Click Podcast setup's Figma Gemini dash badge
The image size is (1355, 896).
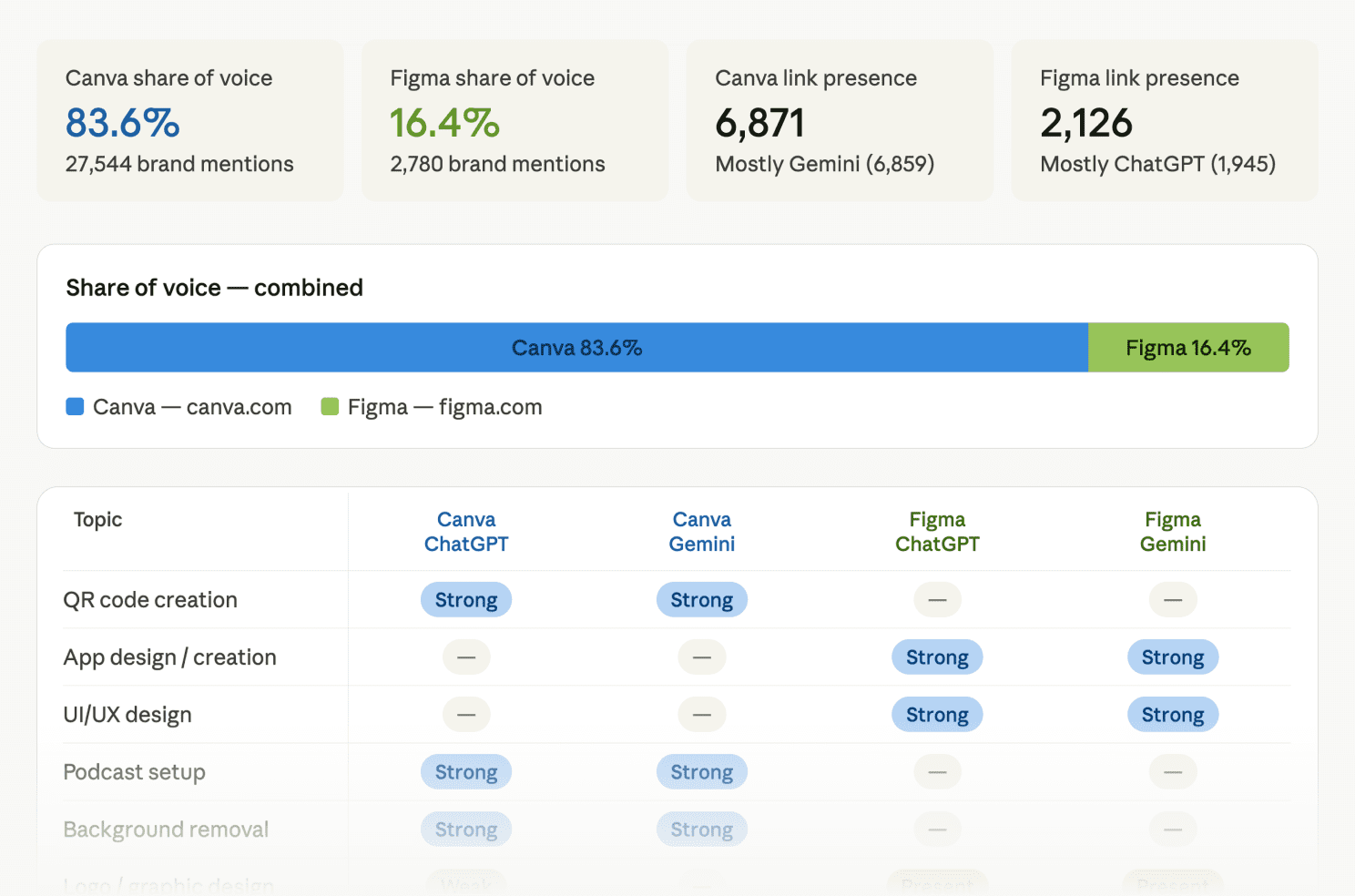1173,772
